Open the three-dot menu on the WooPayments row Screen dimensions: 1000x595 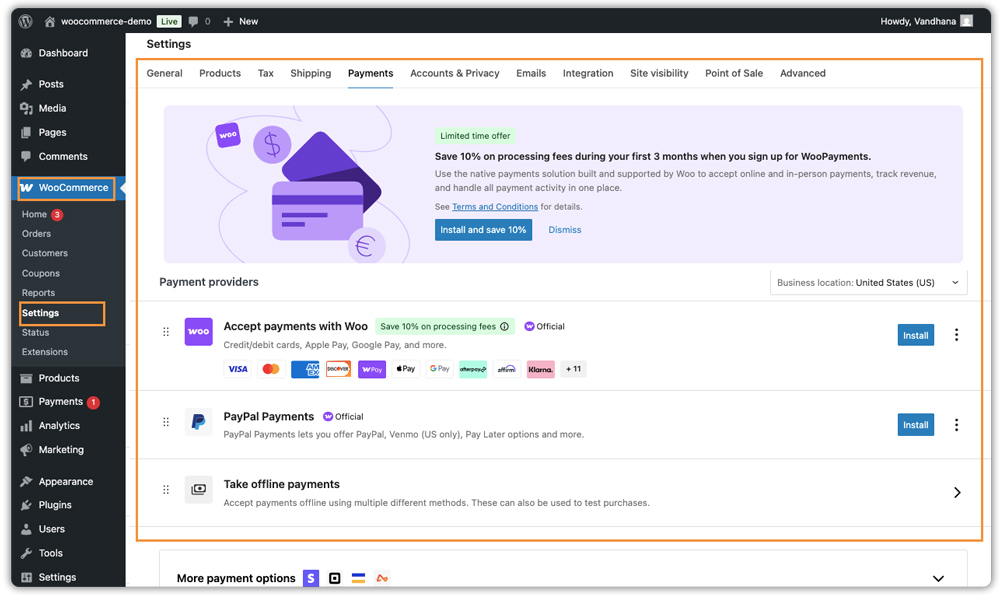[957, 335]
